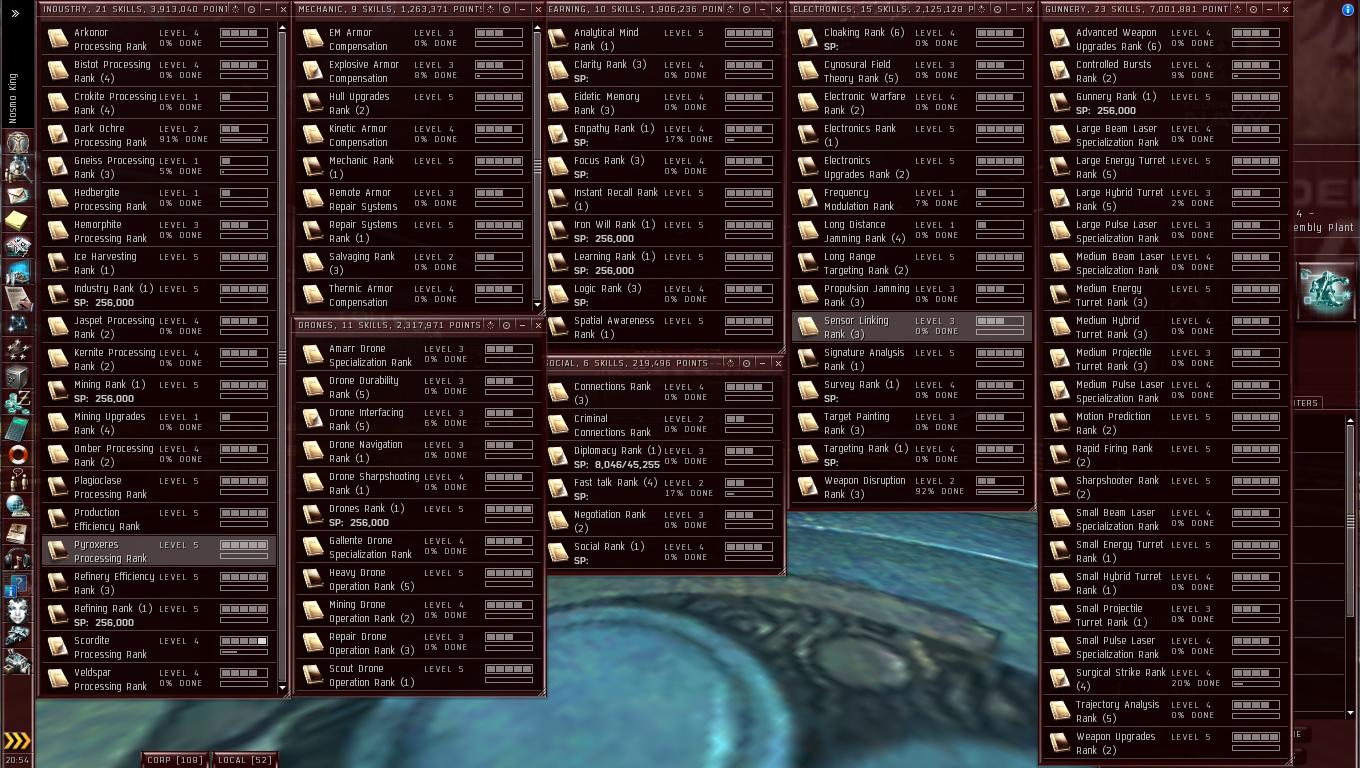Click the white mask face icon
1360x768 pixels.
coord(17,611)
